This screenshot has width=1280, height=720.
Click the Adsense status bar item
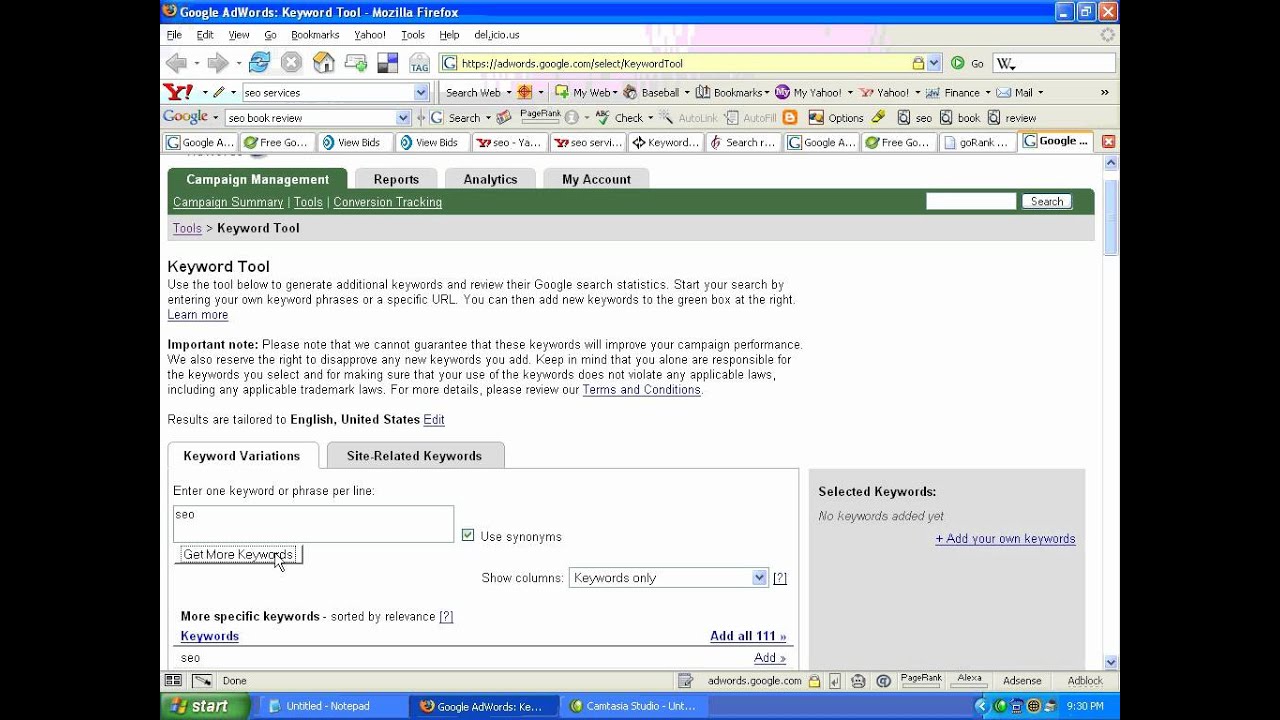pos(1022,681)
